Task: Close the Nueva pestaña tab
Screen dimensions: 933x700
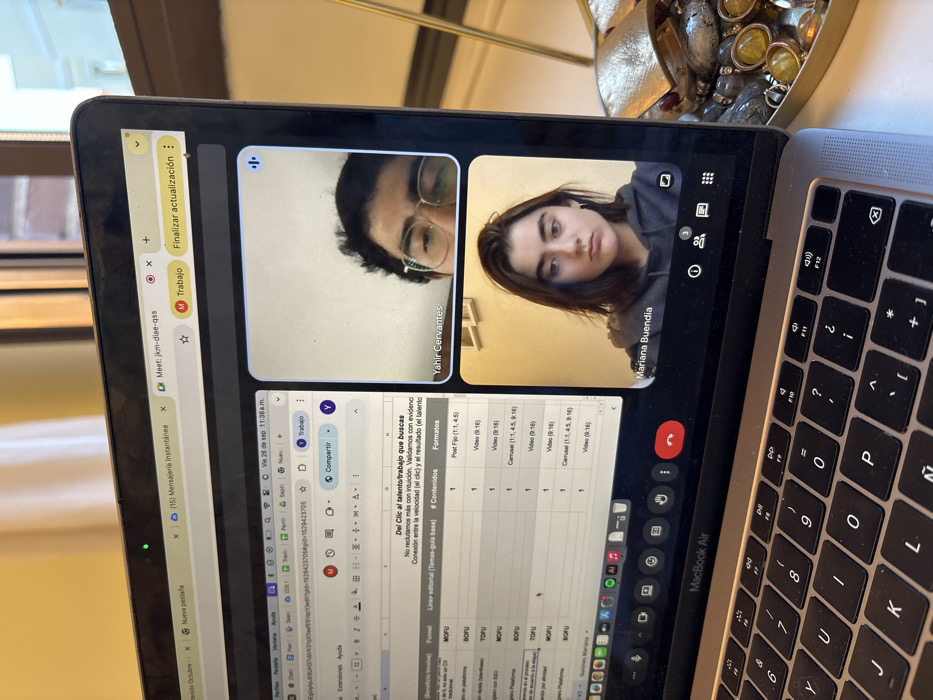Action: point(176,536)
